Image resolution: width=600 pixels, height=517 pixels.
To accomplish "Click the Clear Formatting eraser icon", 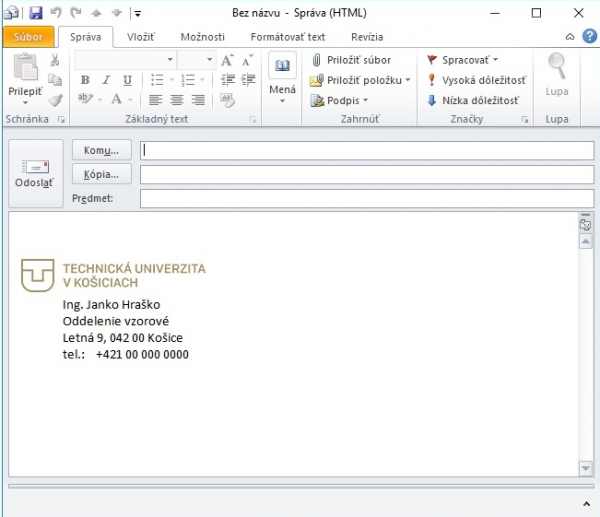I will coord(227,100).
